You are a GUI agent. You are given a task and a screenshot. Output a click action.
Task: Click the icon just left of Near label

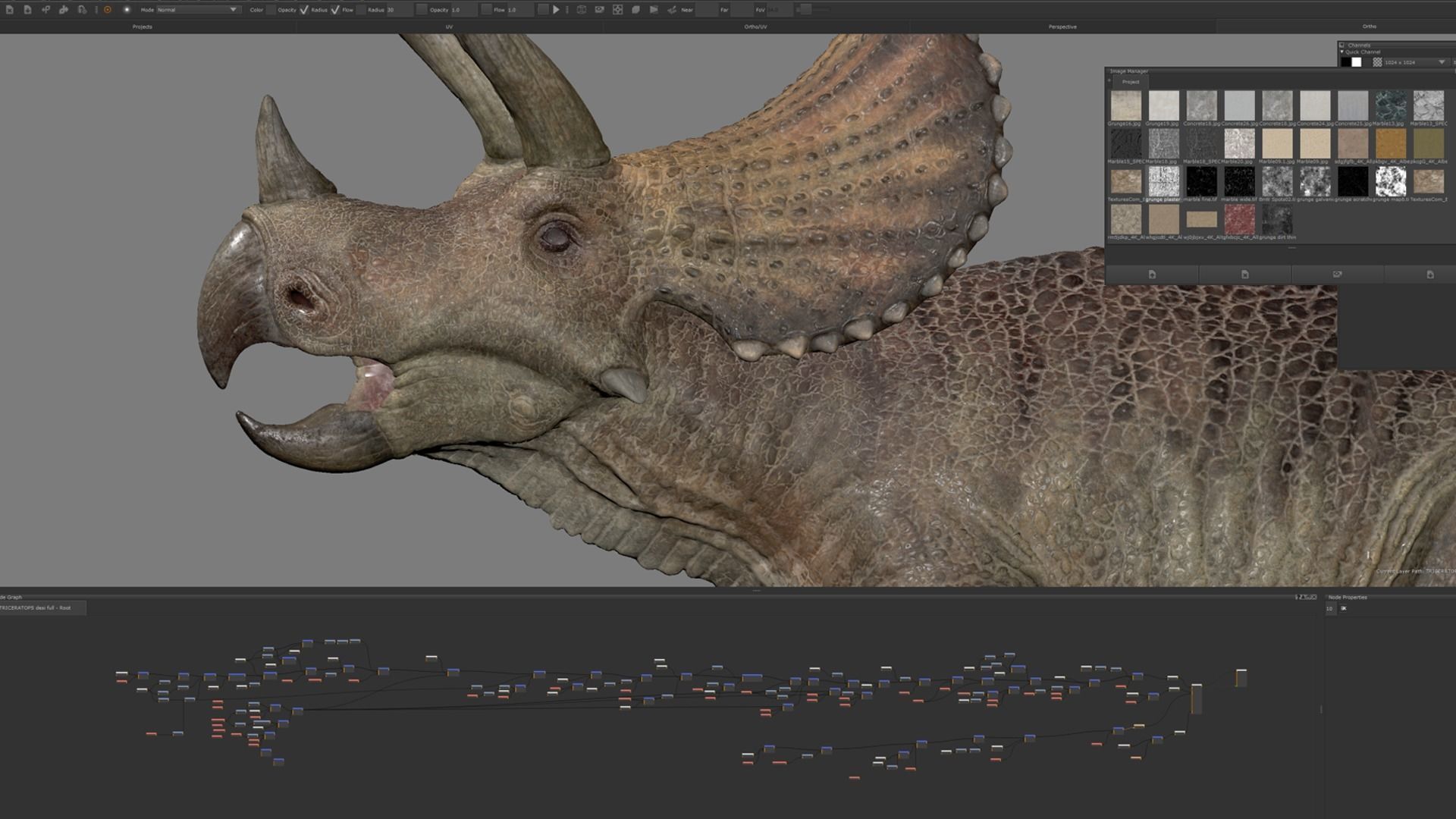click(672, 10)
